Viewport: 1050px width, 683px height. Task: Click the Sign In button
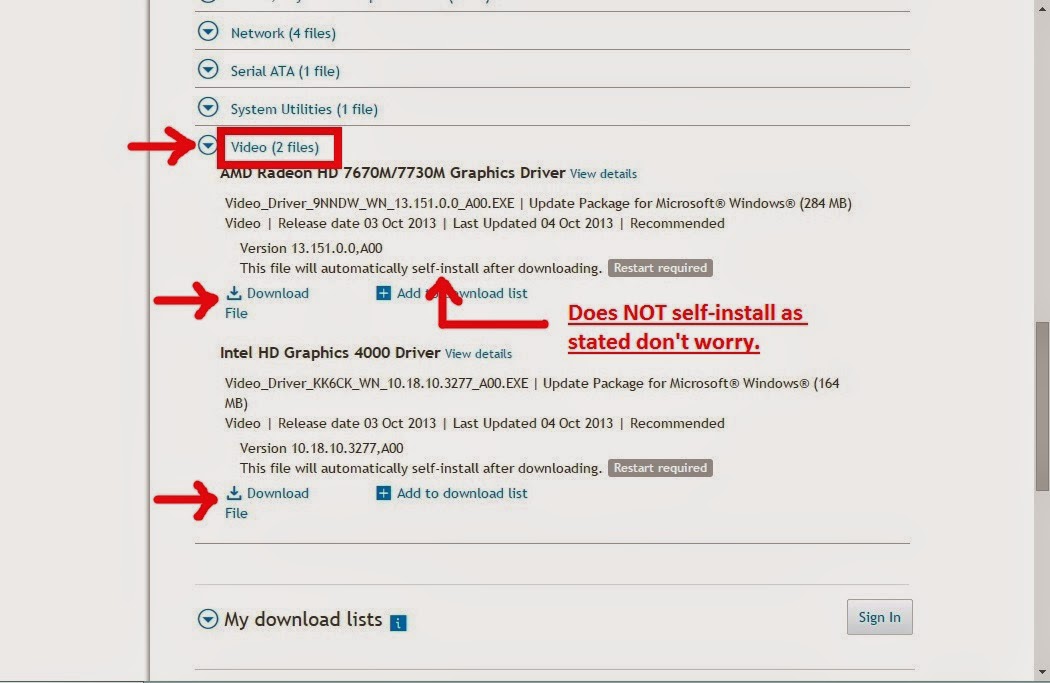[879, 617]
